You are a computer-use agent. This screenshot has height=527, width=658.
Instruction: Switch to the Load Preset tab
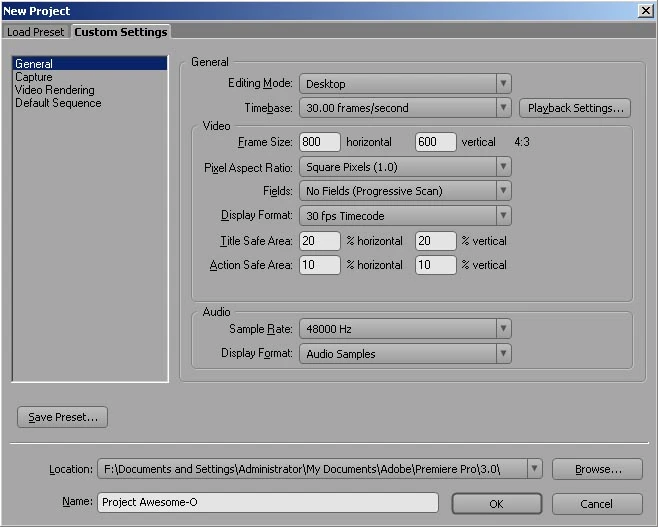coord(36,32)
